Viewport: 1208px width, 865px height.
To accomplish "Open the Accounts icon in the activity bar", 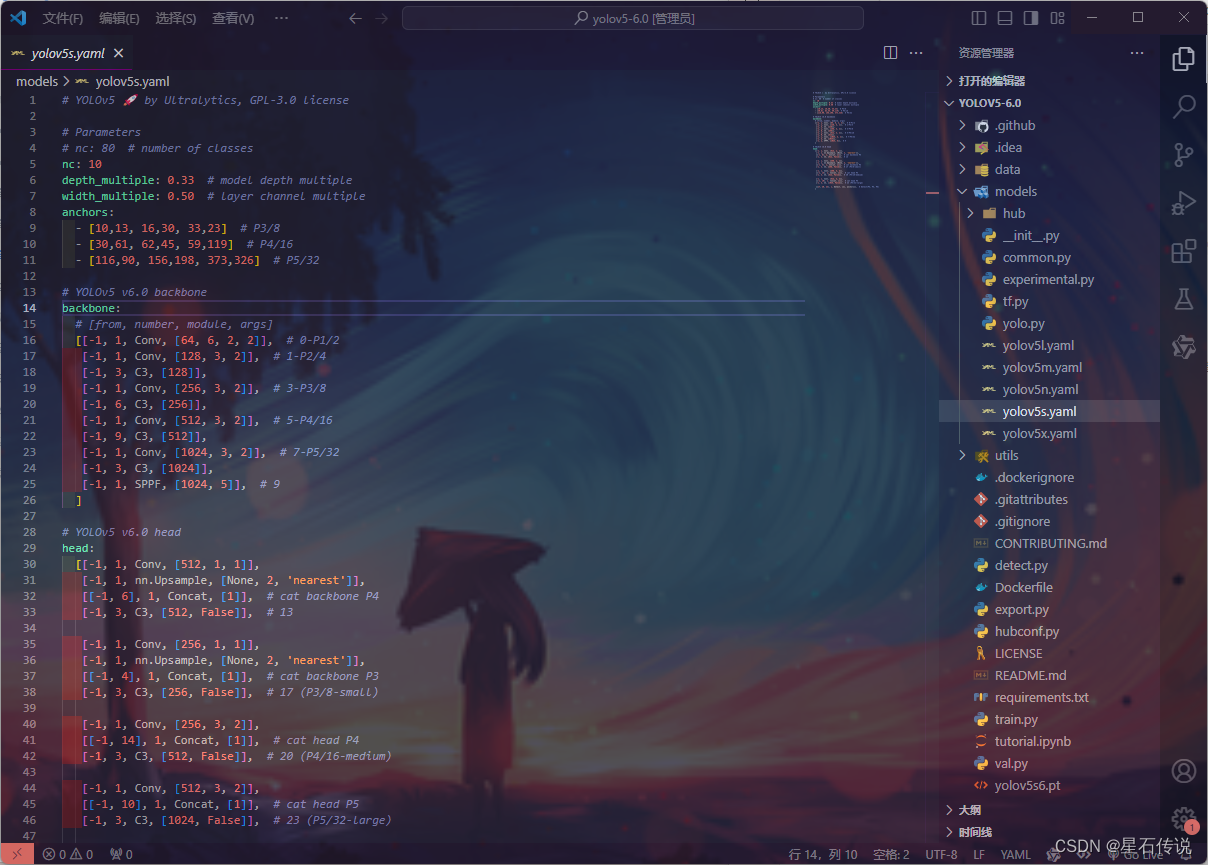I will (x=1184, y=771).
